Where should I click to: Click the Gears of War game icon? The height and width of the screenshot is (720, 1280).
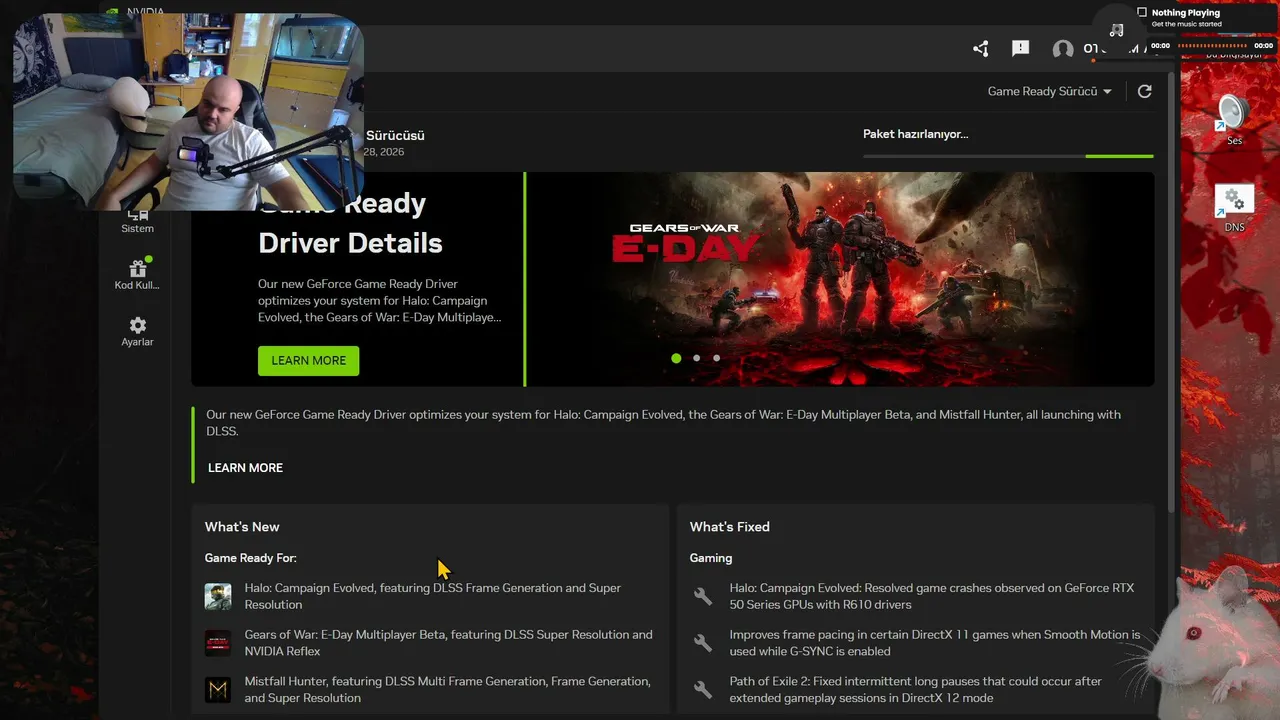click(x=218, y=643)
